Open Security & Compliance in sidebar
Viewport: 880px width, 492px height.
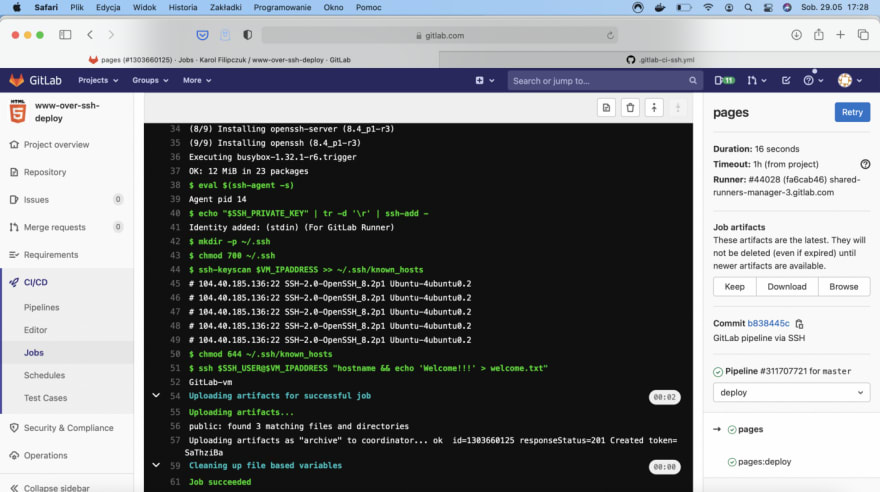coord(68,428)
